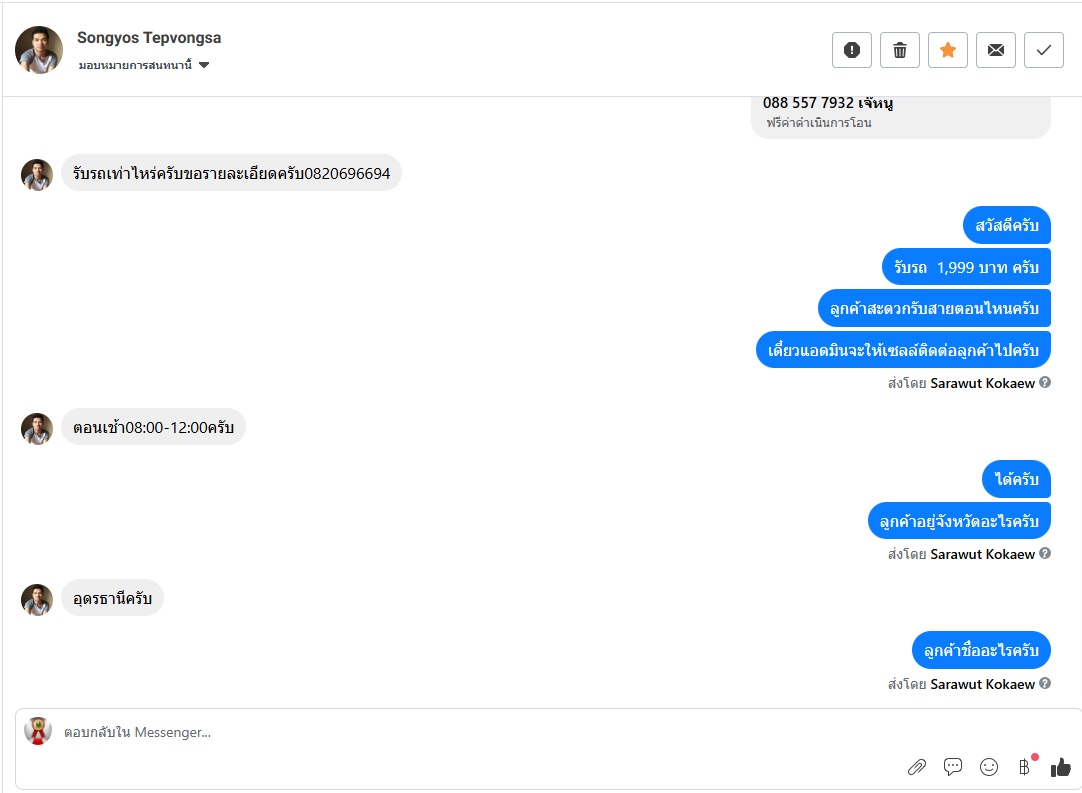Select message containing phone 0820696694

click(x=231, y=173)
